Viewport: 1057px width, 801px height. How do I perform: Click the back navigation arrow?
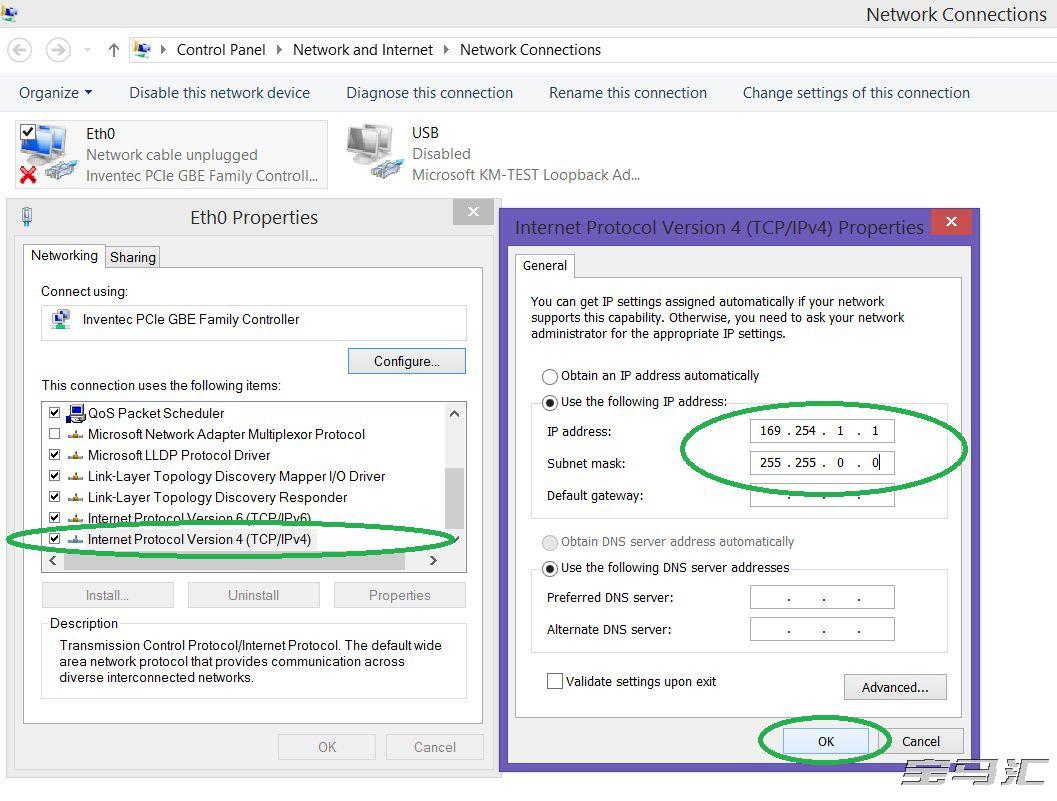[20, 50]
